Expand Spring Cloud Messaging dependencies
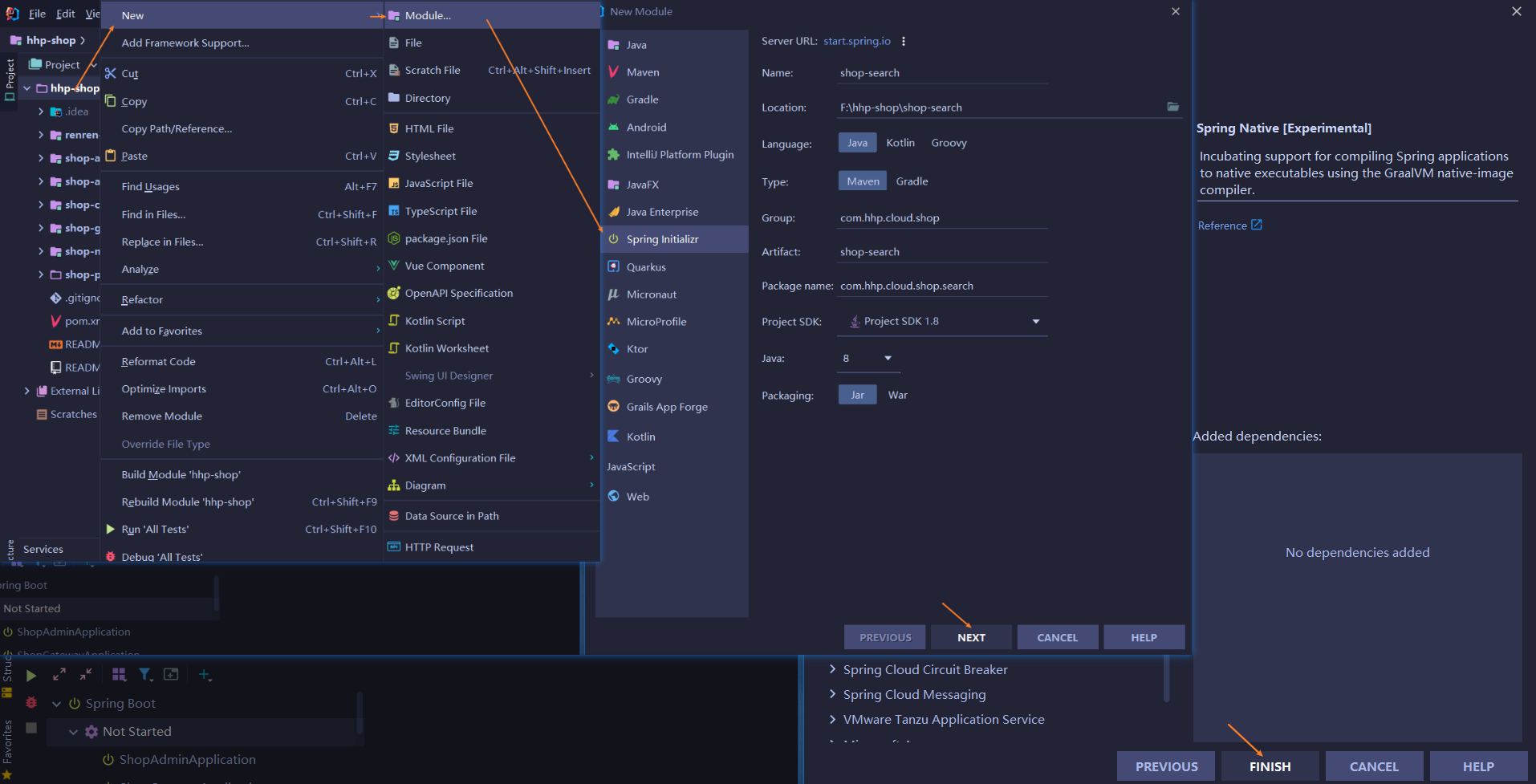The width and height of the screenshot is (1536, 784). 832,694
